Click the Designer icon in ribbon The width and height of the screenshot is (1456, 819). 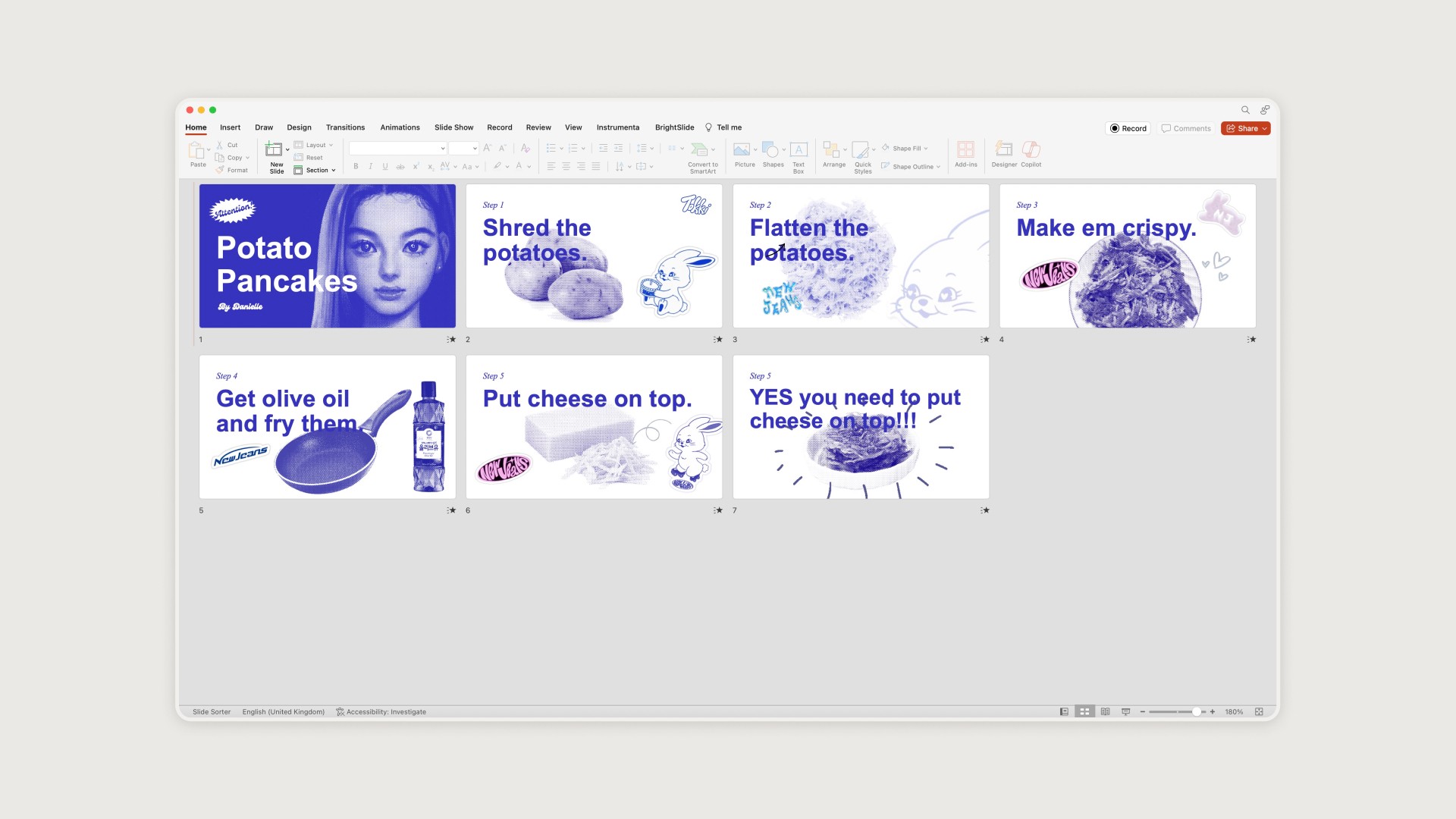pos(1003,150)
